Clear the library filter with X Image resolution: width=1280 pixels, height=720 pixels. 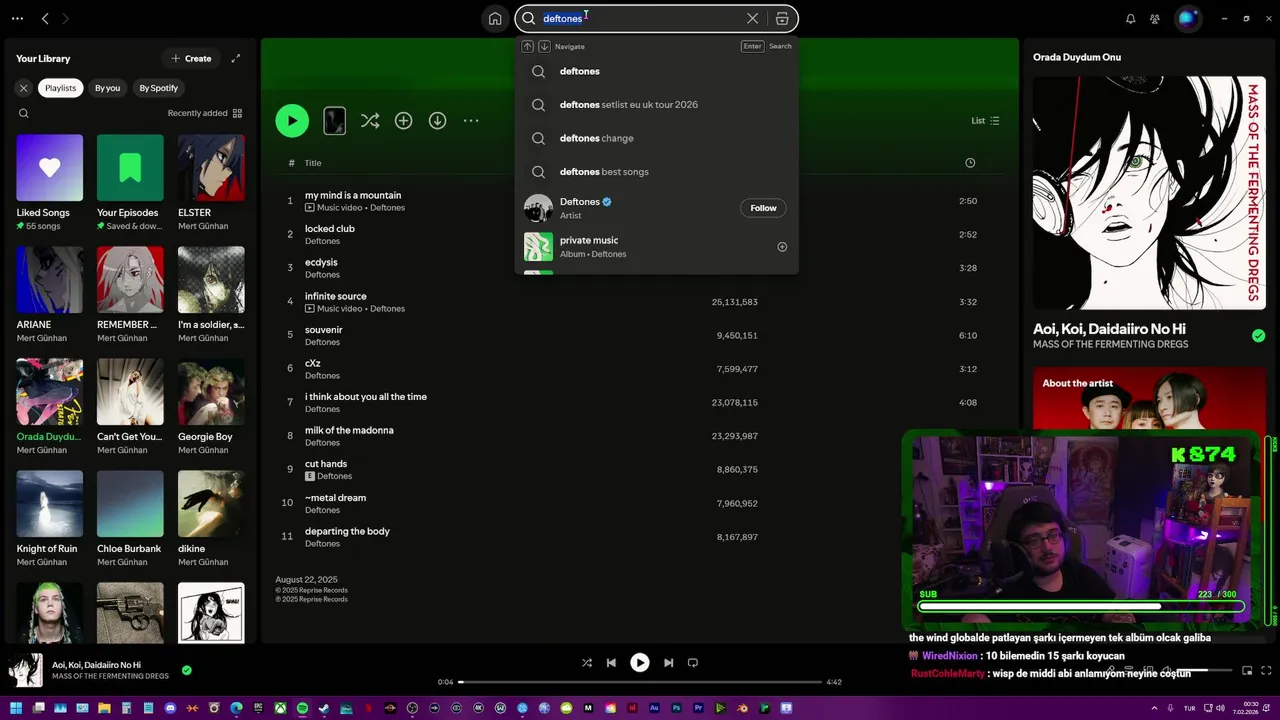23,88
